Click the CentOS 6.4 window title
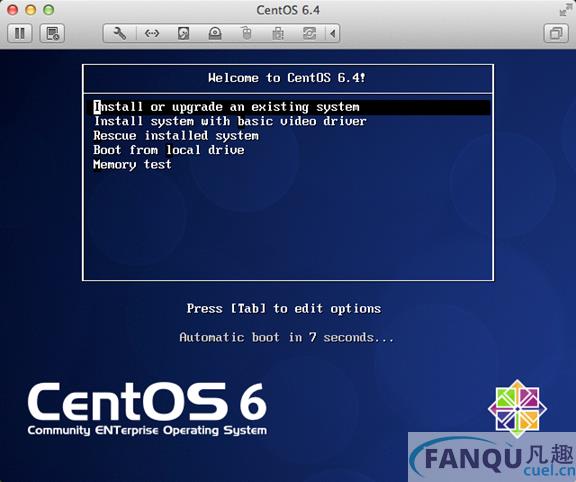Image resolution: width=576 pixels, height=482 pixels. click(288, 10)
